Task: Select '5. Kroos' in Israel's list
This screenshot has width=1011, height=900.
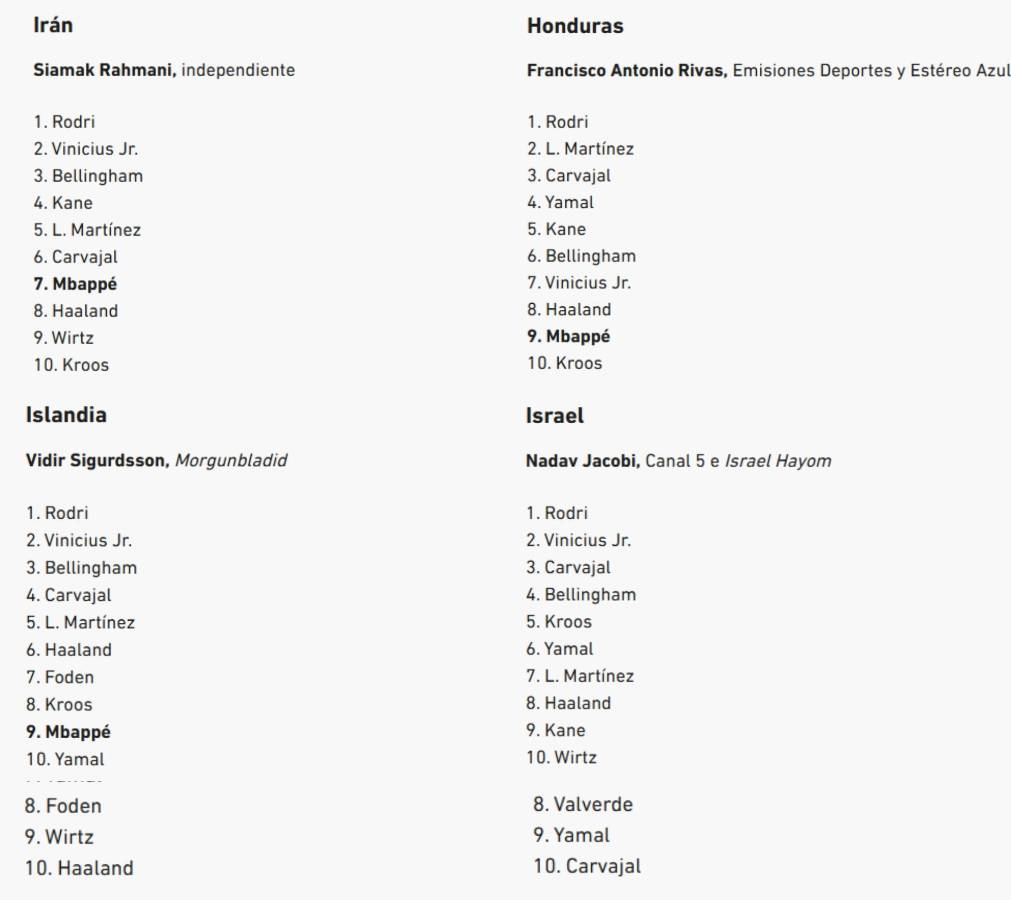Action: (559, 622)
